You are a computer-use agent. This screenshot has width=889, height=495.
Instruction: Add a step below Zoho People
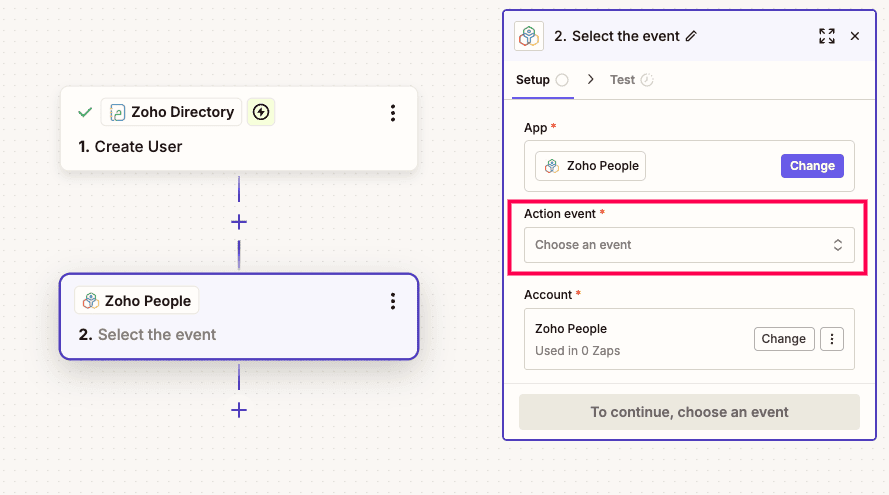[239, 410]
